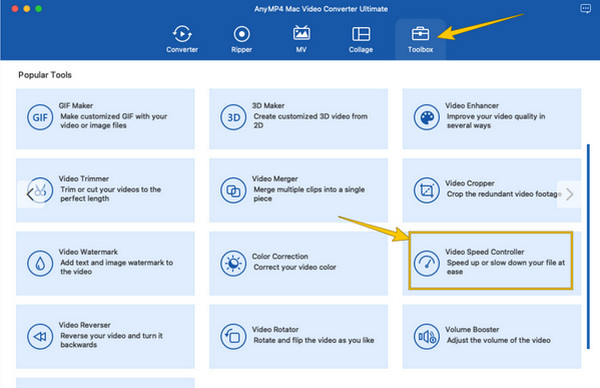Click the Video Merger icon

point(233,190)
